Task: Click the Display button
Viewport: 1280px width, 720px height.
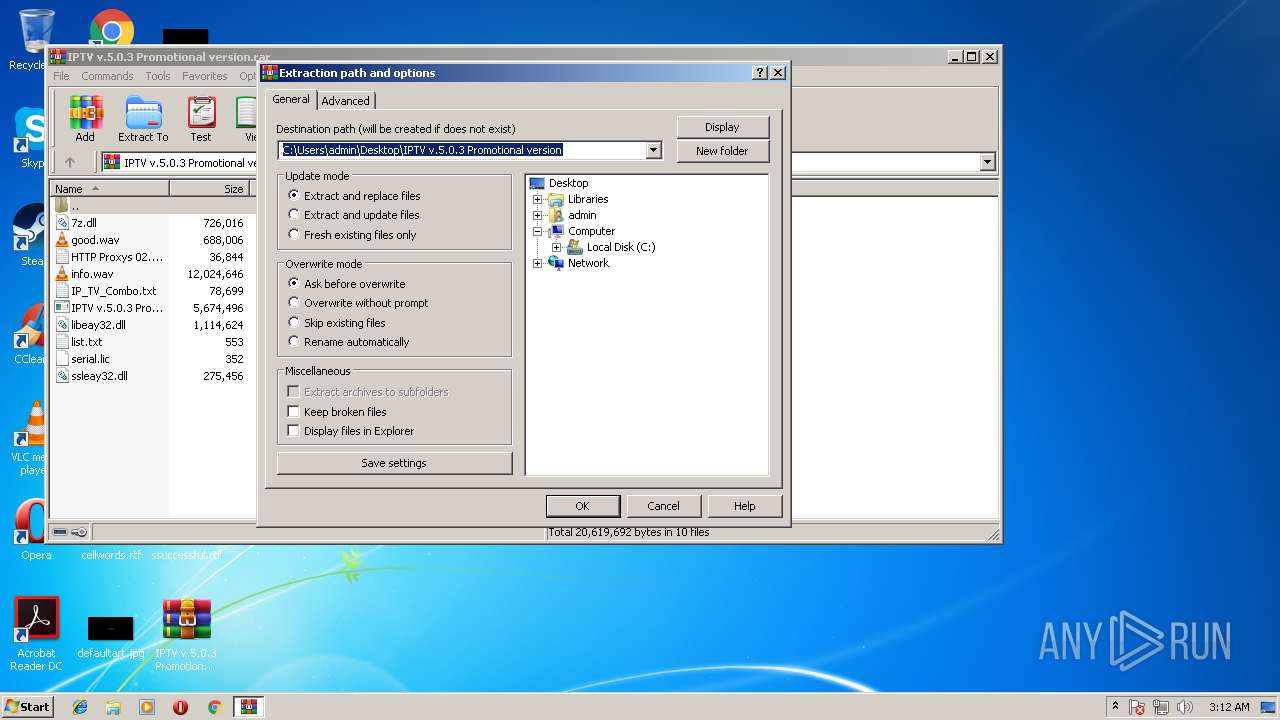Action: coord(722,127)
